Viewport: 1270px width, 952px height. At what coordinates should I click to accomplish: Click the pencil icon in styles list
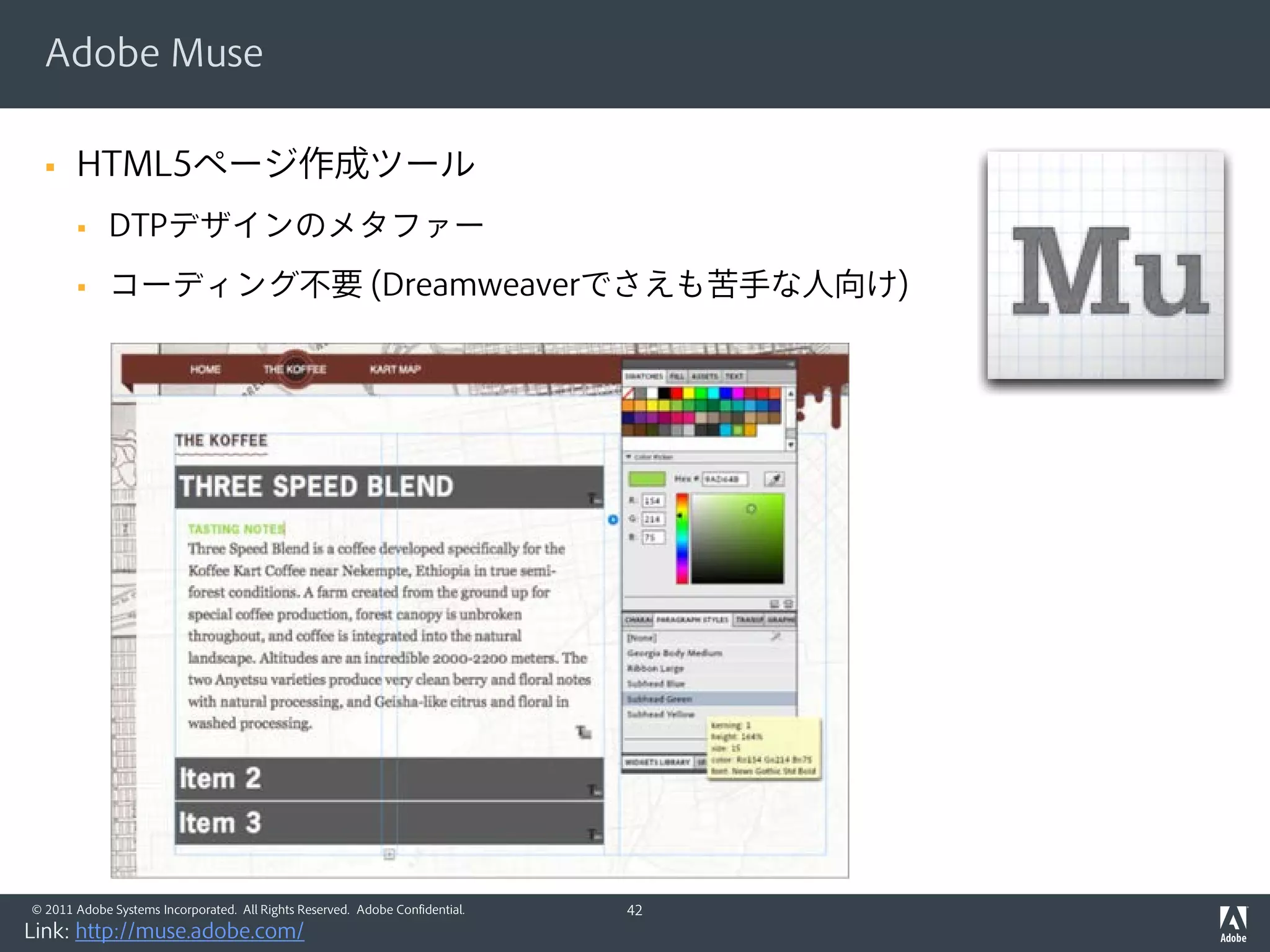click(775, 637)
